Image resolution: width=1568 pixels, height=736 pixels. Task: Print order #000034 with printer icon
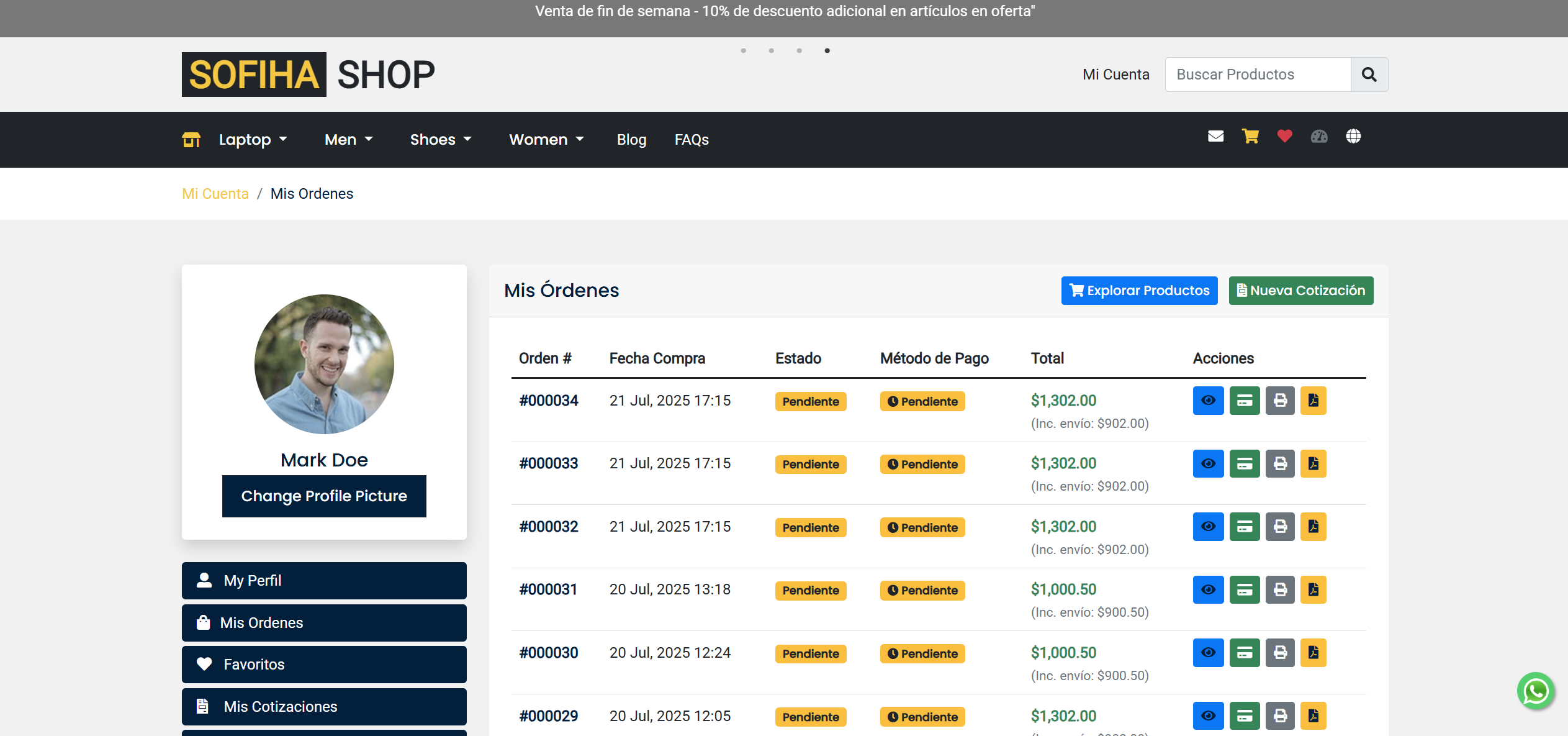pyautogui.click(x=1280, y=401)
